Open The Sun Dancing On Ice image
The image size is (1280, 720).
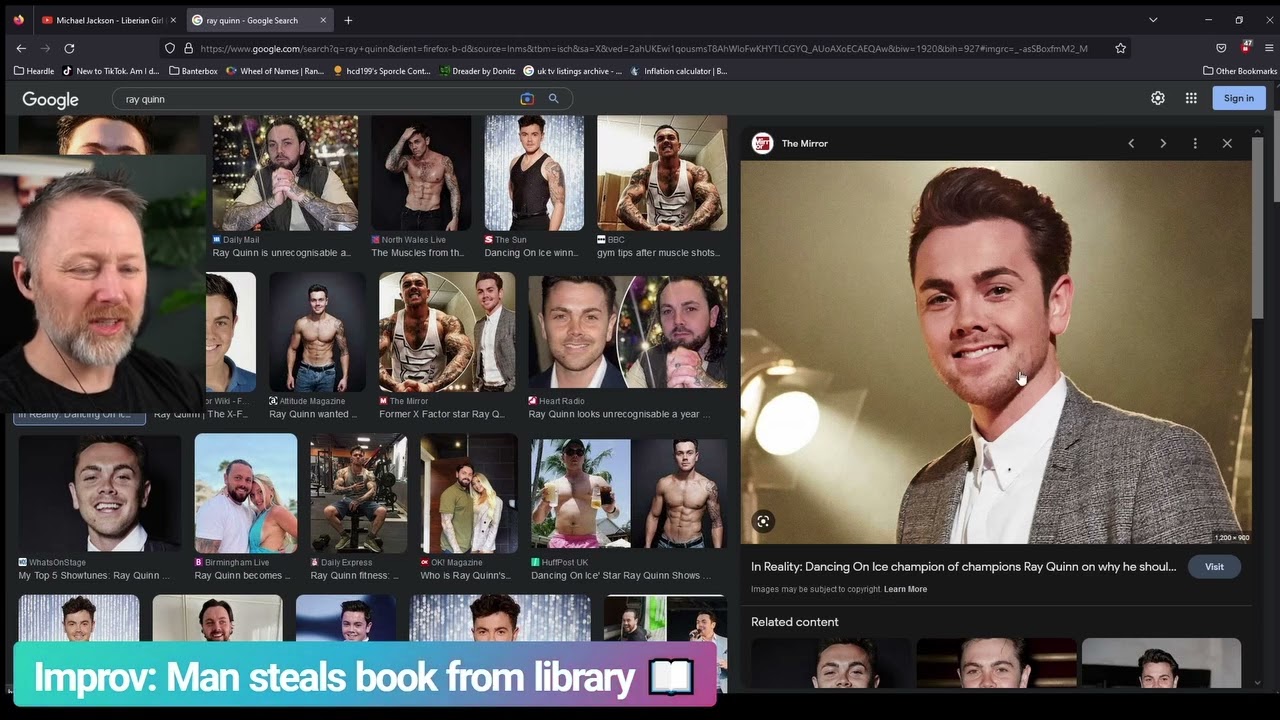coord(534,173)
